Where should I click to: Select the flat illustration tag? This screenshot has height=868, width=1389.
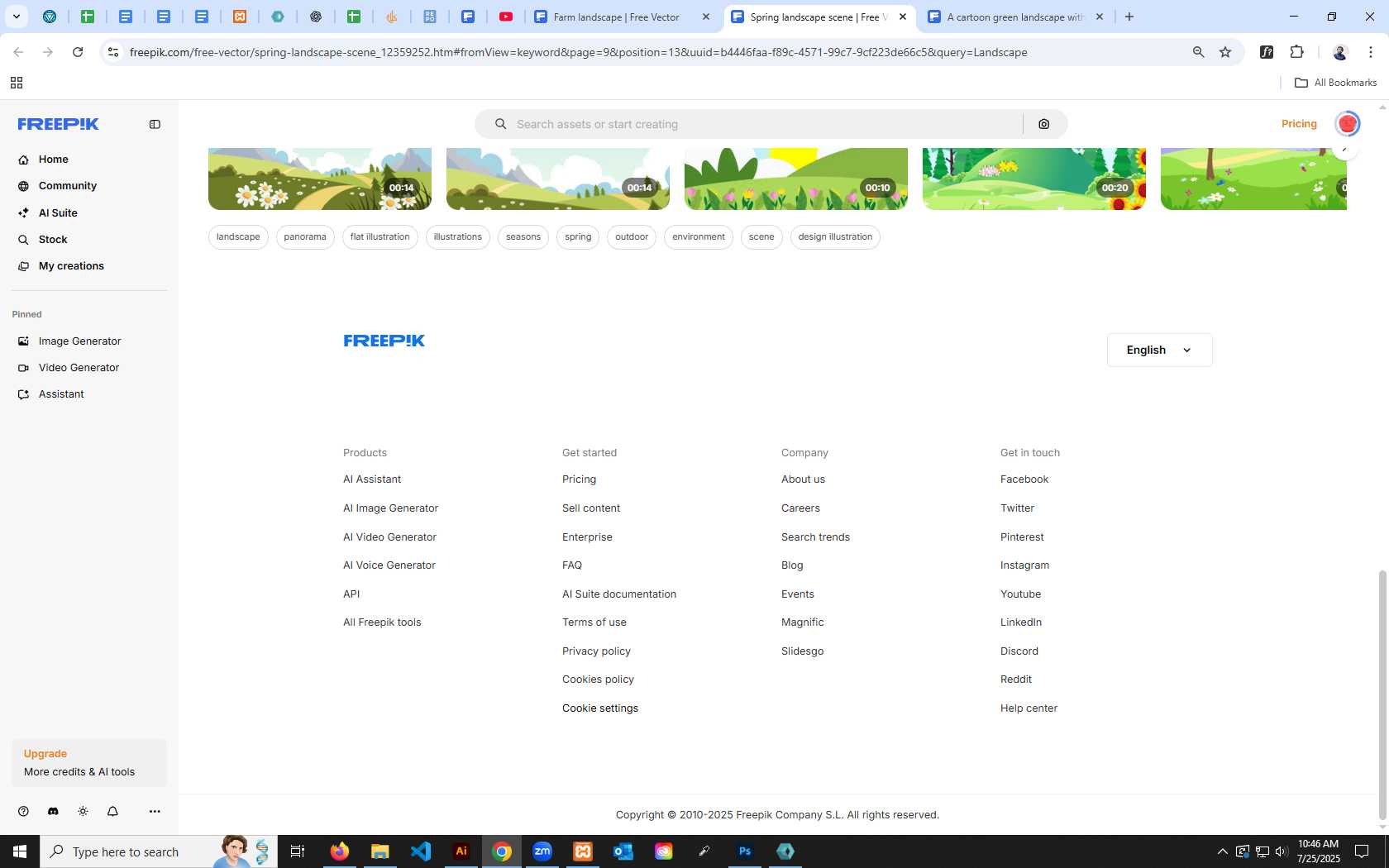click(380, 237)
